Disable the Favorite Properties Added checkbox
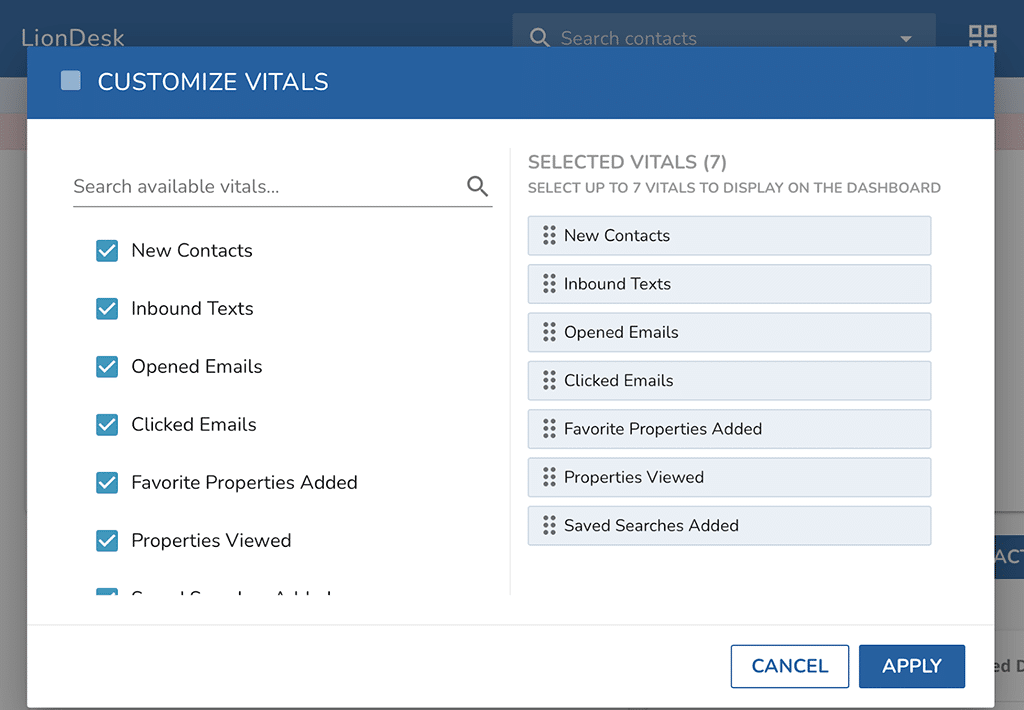 [107, 483]
